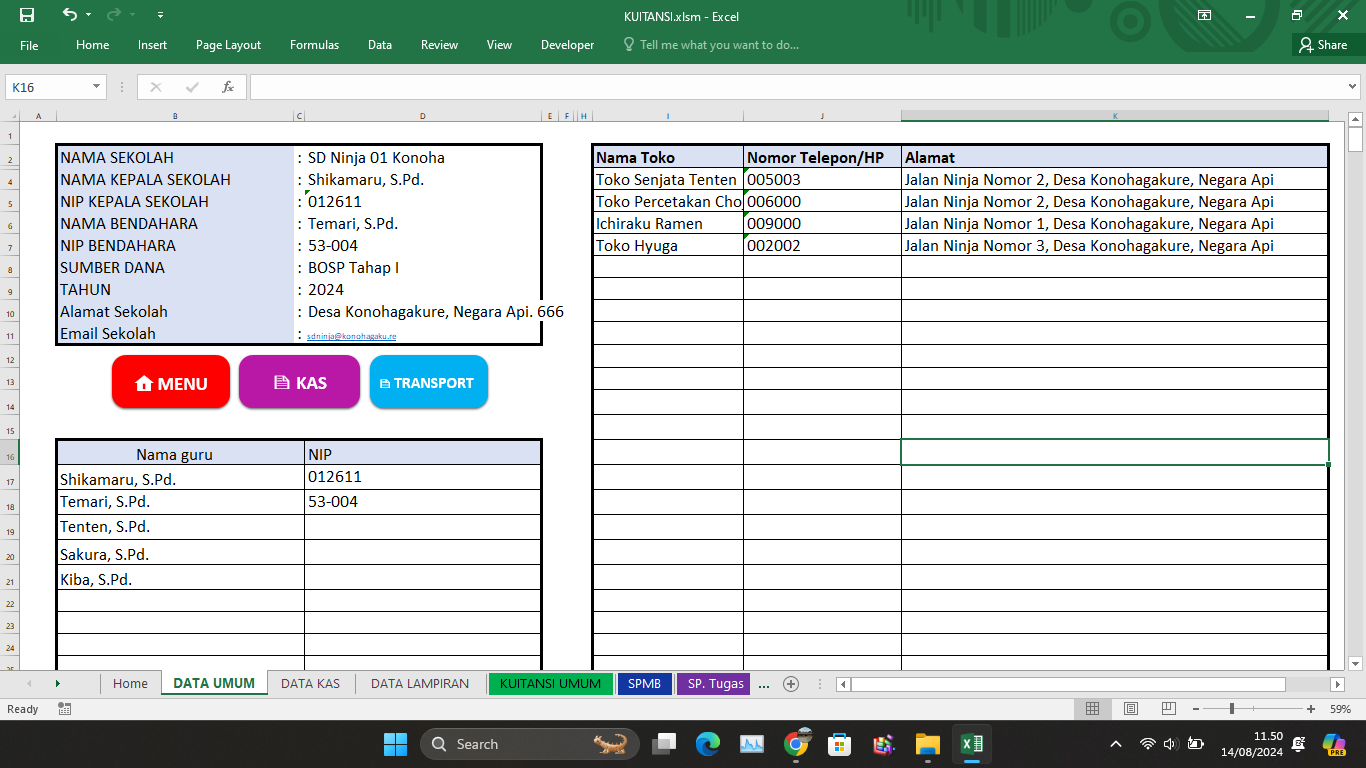Click the New Sheet plus icon
The width and height of the screenshot is (1366, 768).
tap(791, 684)
